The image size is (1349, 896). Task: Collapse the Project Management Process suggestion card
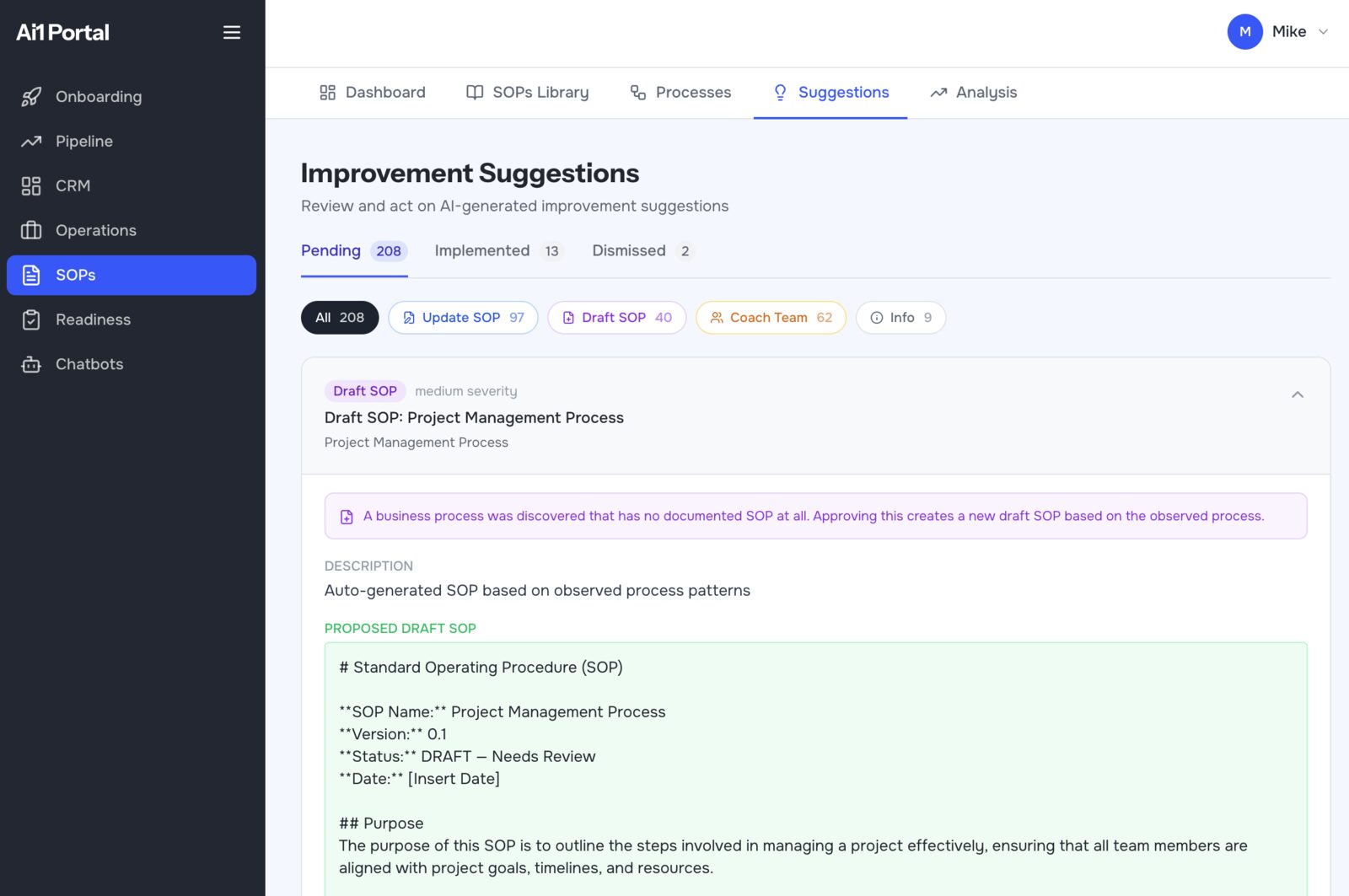(1298, 394)
